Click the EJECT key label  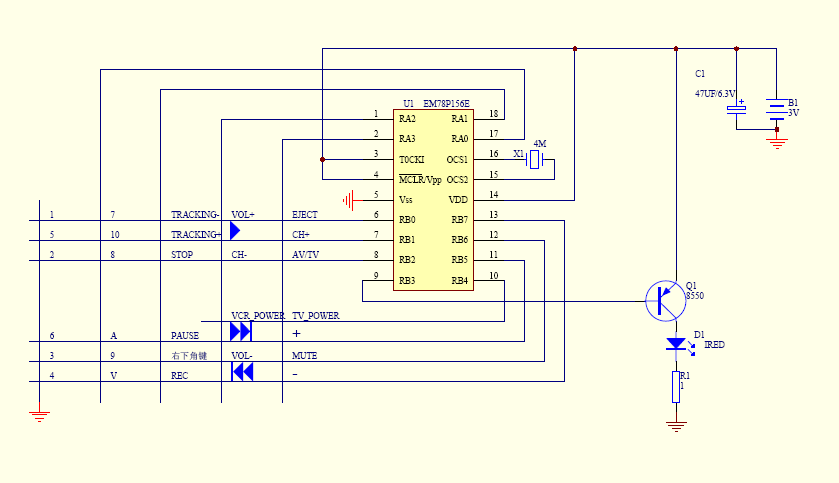(x=304, y=214)
